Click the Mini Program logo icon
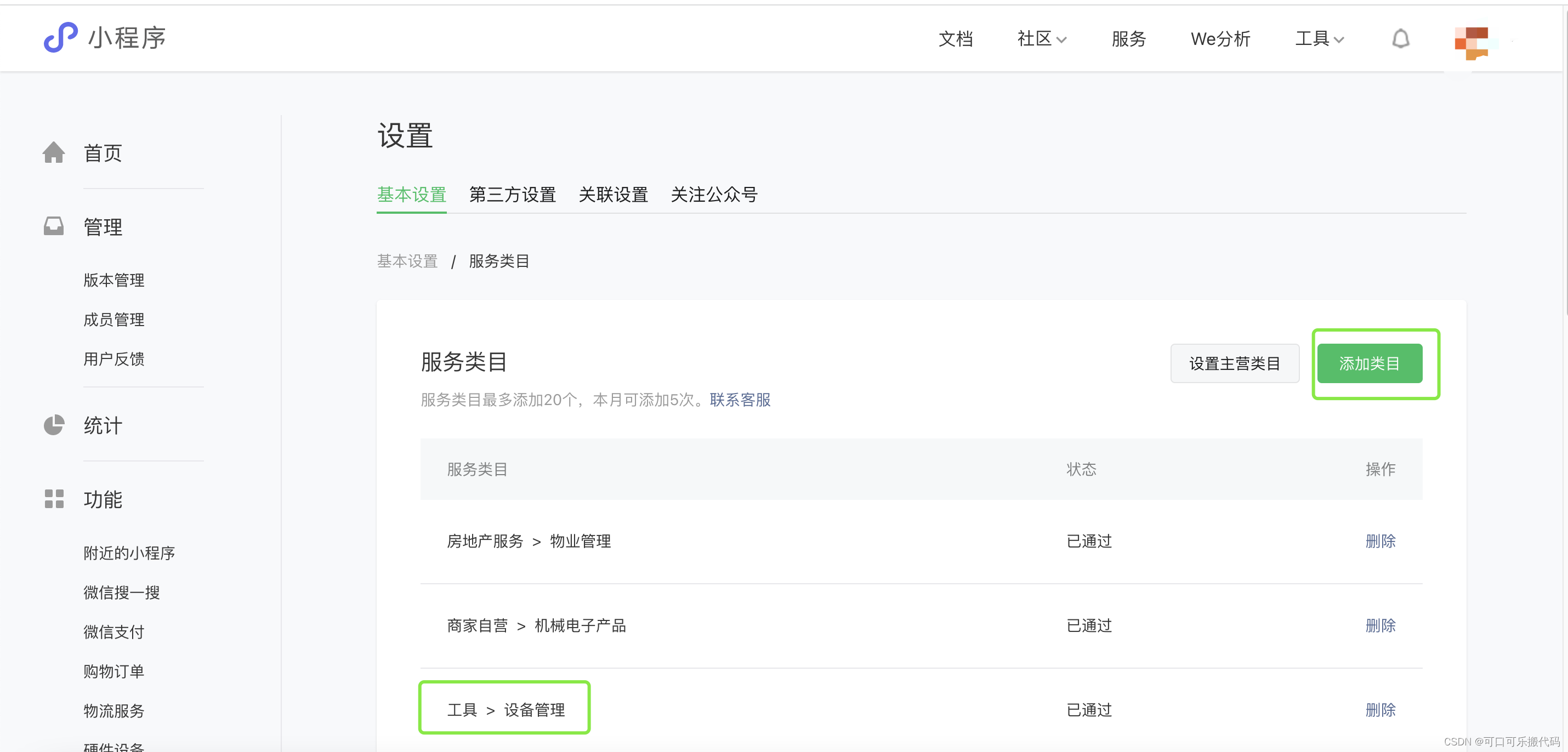 coord(60,38)
